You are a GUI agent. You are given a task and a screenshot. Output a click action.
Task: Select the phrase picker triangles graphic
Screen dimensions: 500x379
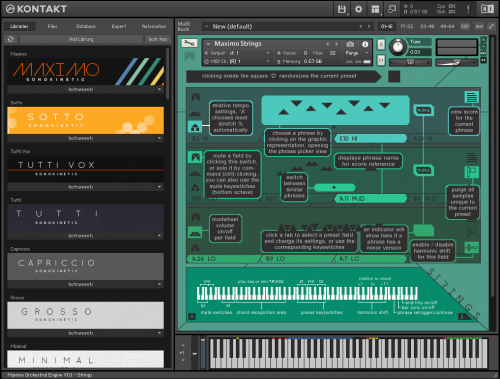(335, 110)
